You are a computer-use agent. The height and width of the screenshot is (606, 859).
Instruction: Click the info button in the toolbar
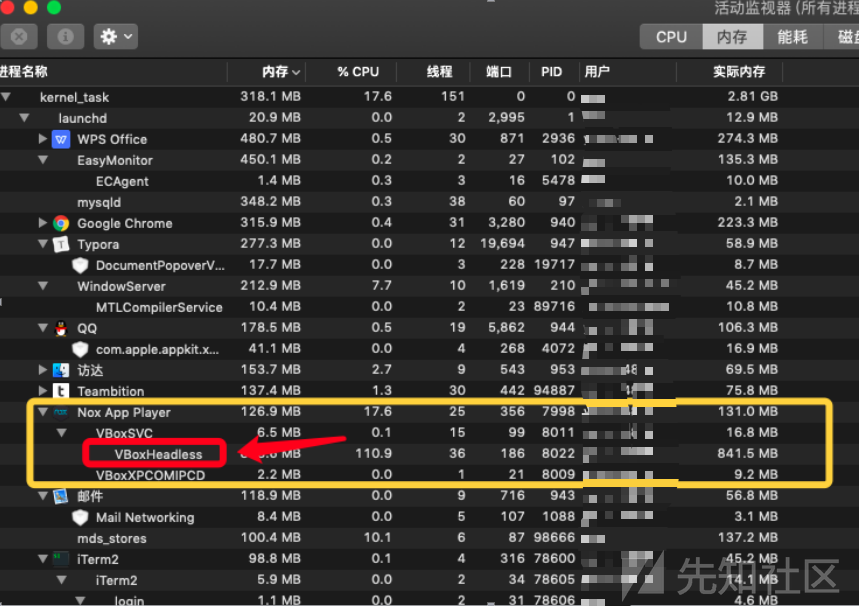[x=65, y=37]
